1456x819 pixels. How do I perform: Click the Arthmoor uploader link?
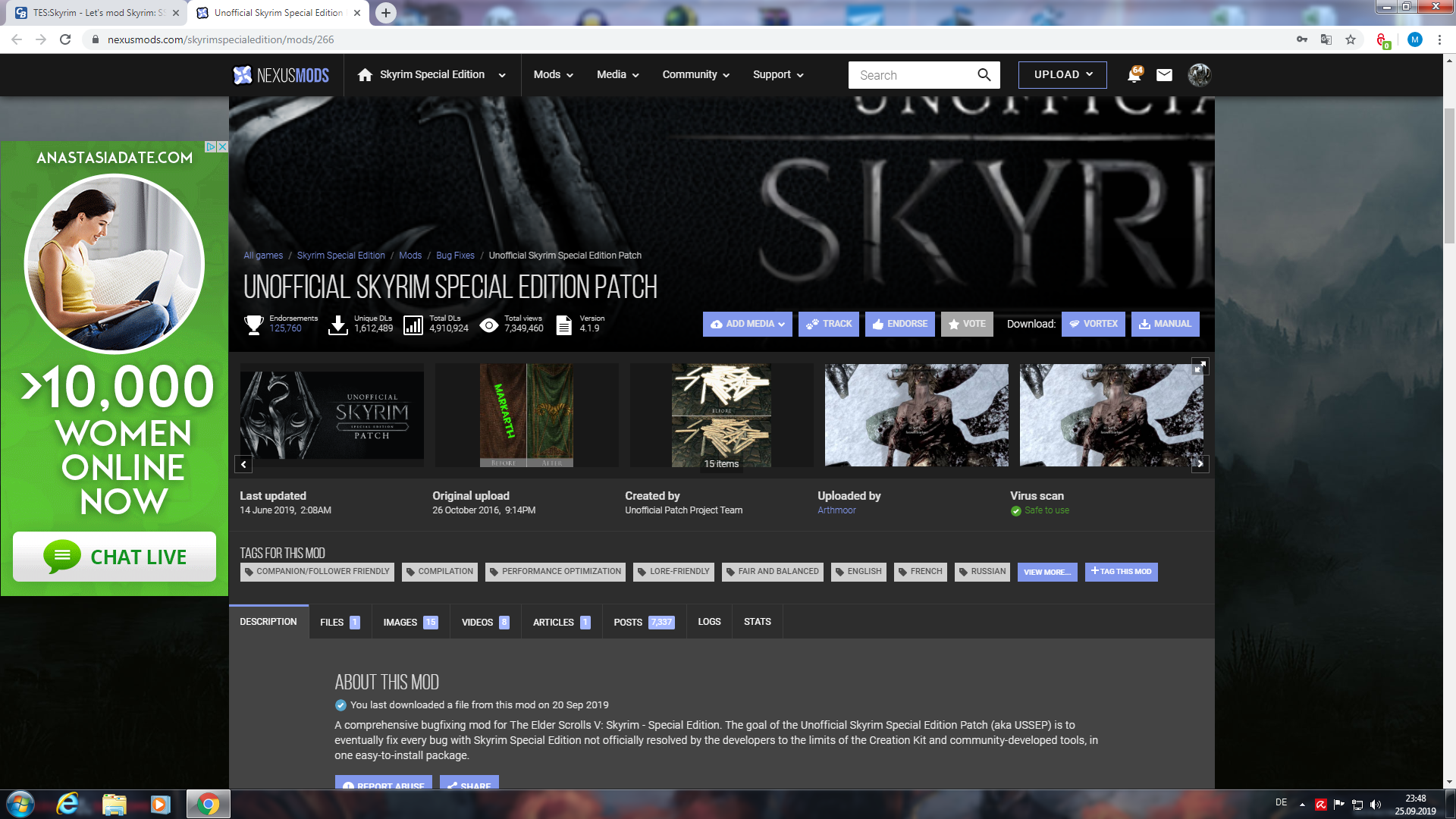coord(836,510)
